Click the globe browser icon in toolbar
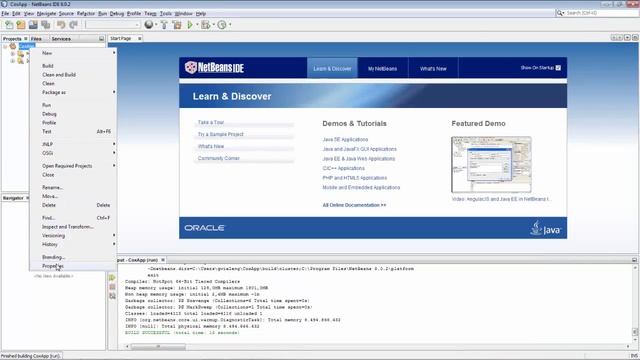The height and width of the screenshot is (360, 640). [x=149, y=25]
